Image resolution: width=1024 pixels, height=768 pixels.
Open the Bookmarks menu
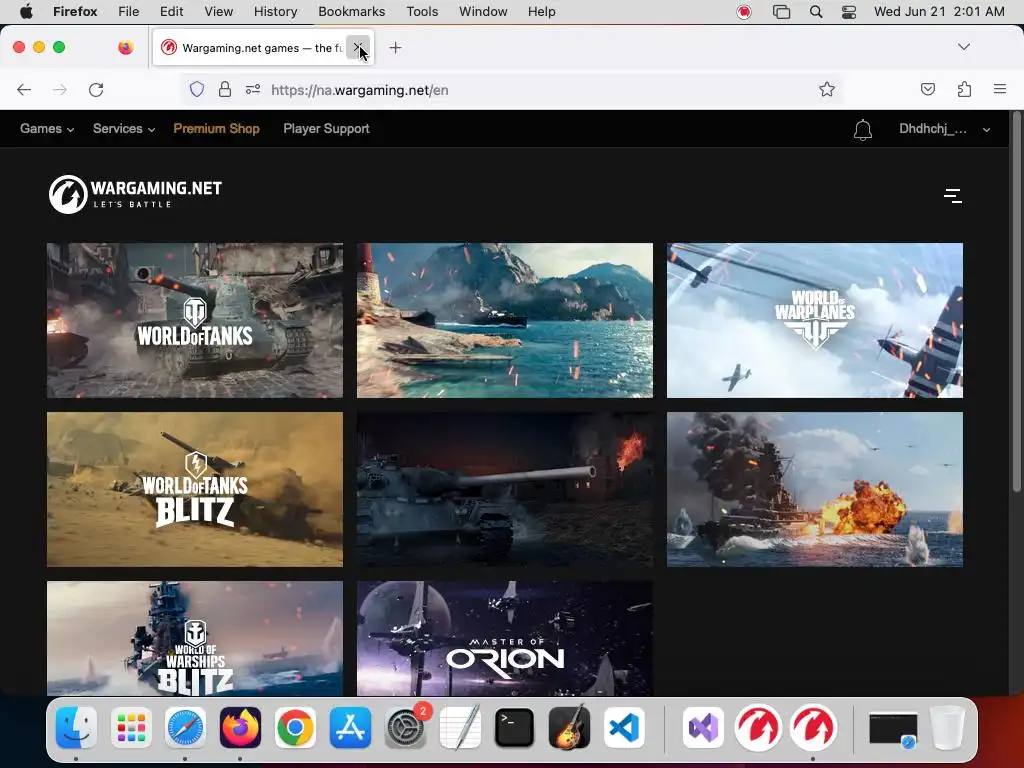tap(351, 12)
